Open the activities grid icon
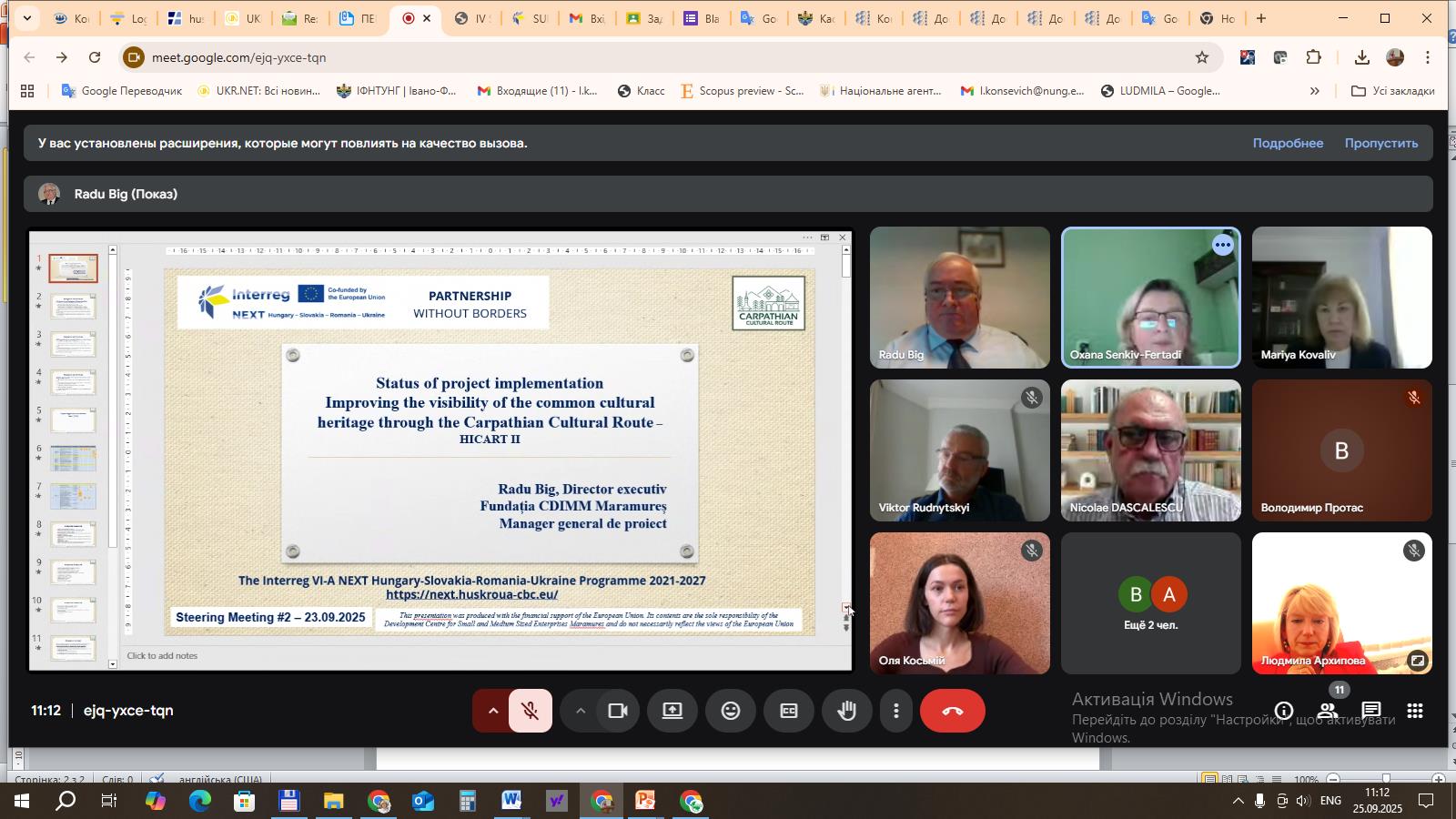Viewport: 1456px width, 819px height. pos(1415,712)
